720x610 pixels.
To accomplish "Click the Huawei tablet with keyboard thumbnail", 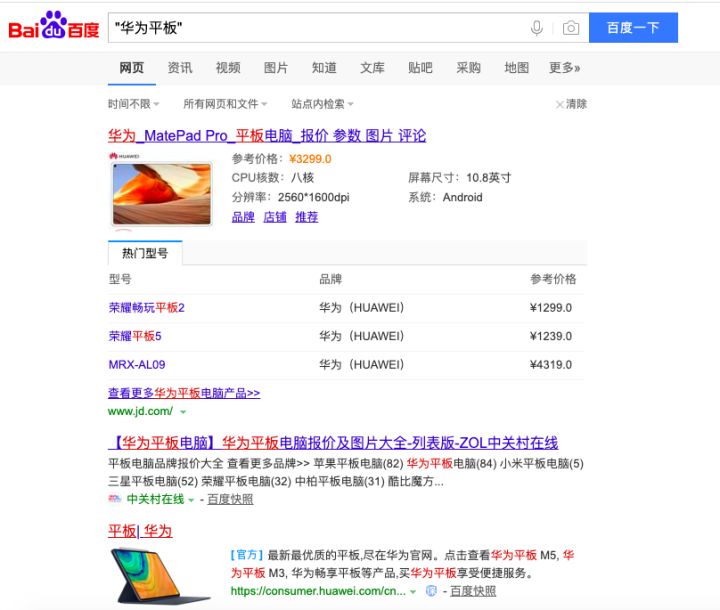I will (x=161, y=576).
